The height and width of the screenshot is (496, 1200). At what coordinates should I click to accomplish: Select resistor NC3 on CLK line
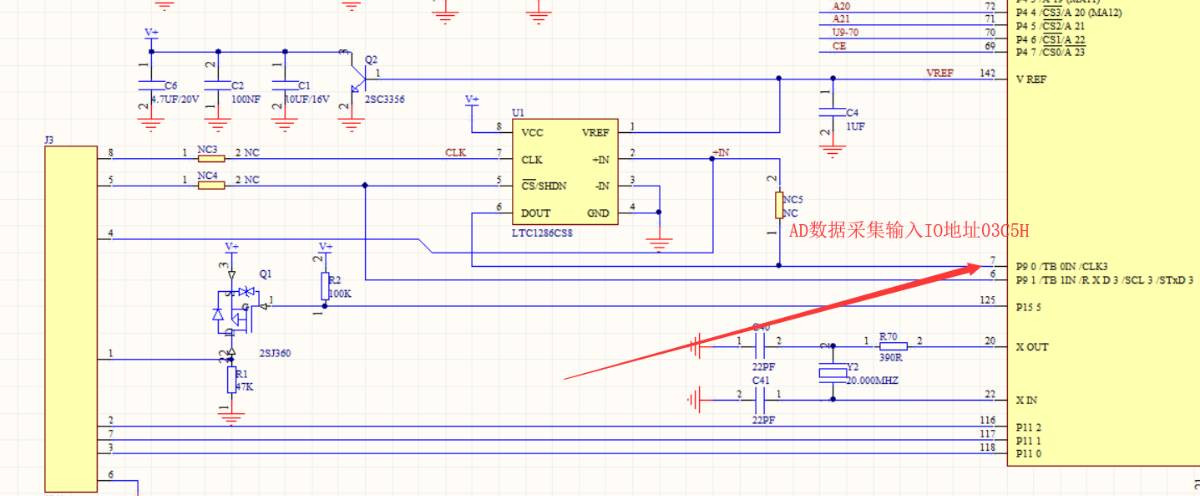(x=210, y=158)
